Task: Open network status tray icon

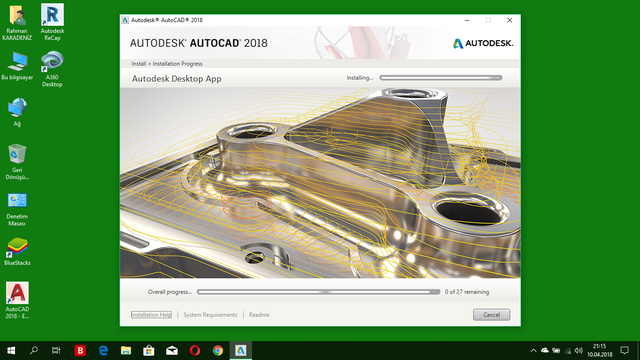Action: 568,351
